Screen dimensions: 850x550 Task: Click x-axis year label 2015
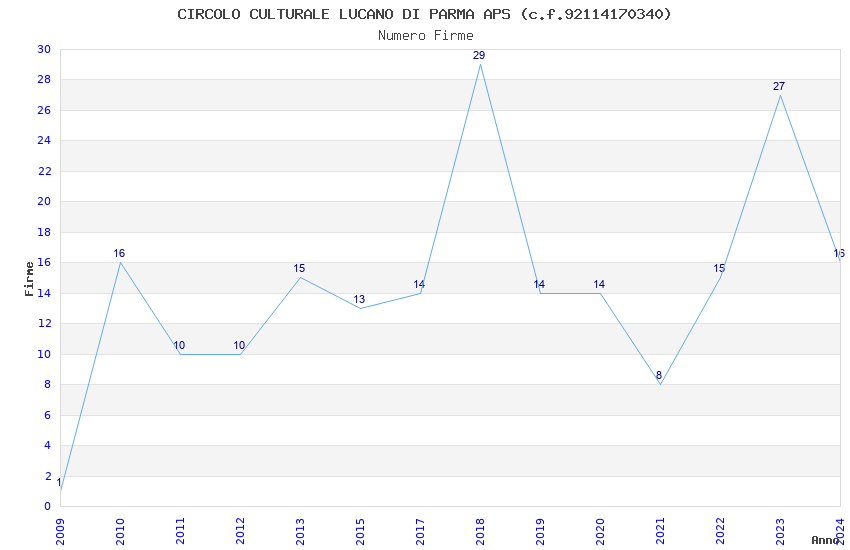click(360, 531)
